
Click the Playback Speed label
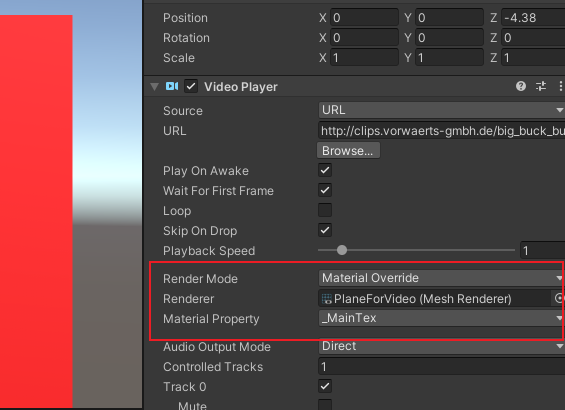tap(209, 251)
